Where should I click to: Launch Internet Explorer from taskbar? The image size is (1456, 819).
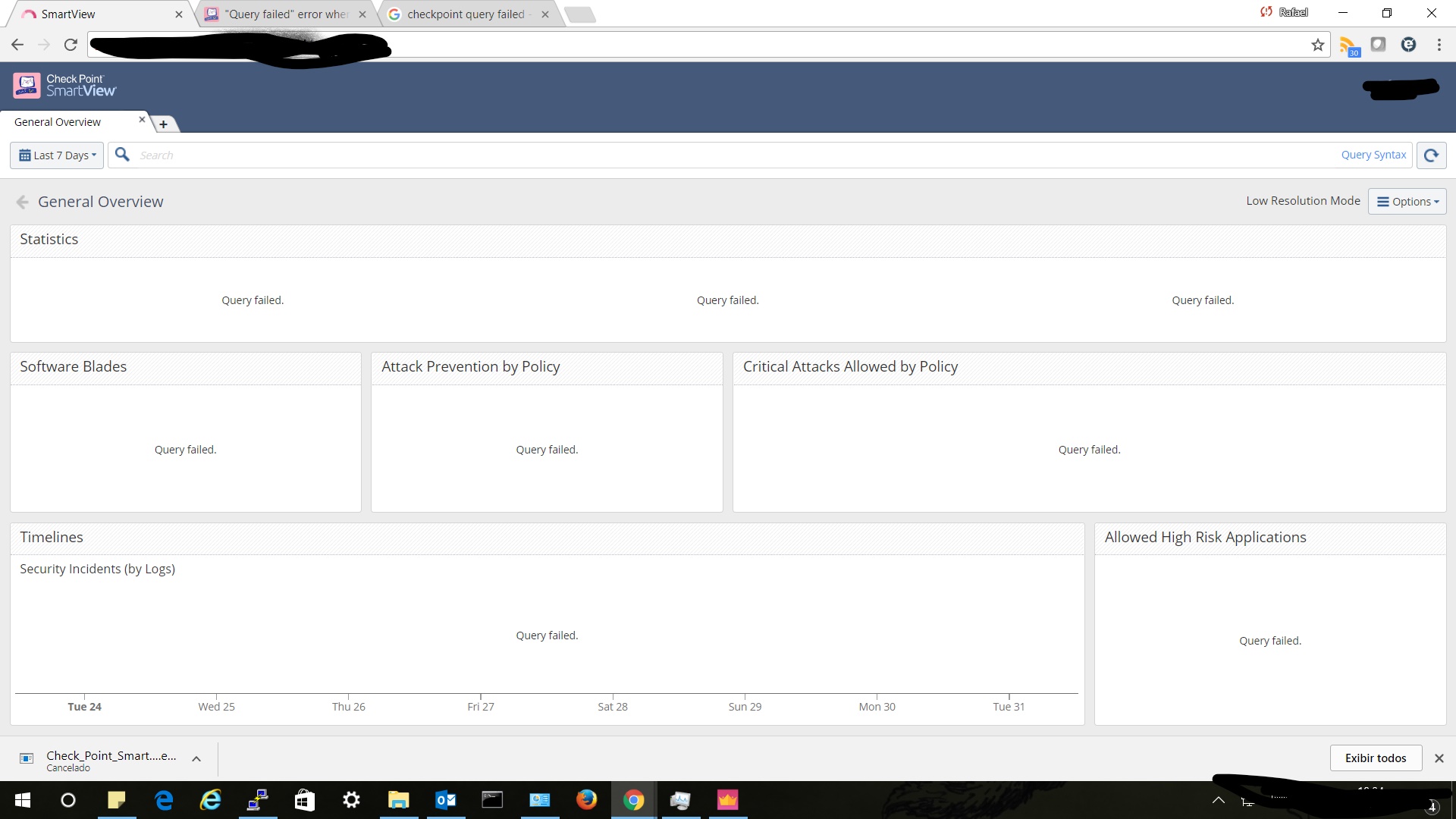point(210,800)
